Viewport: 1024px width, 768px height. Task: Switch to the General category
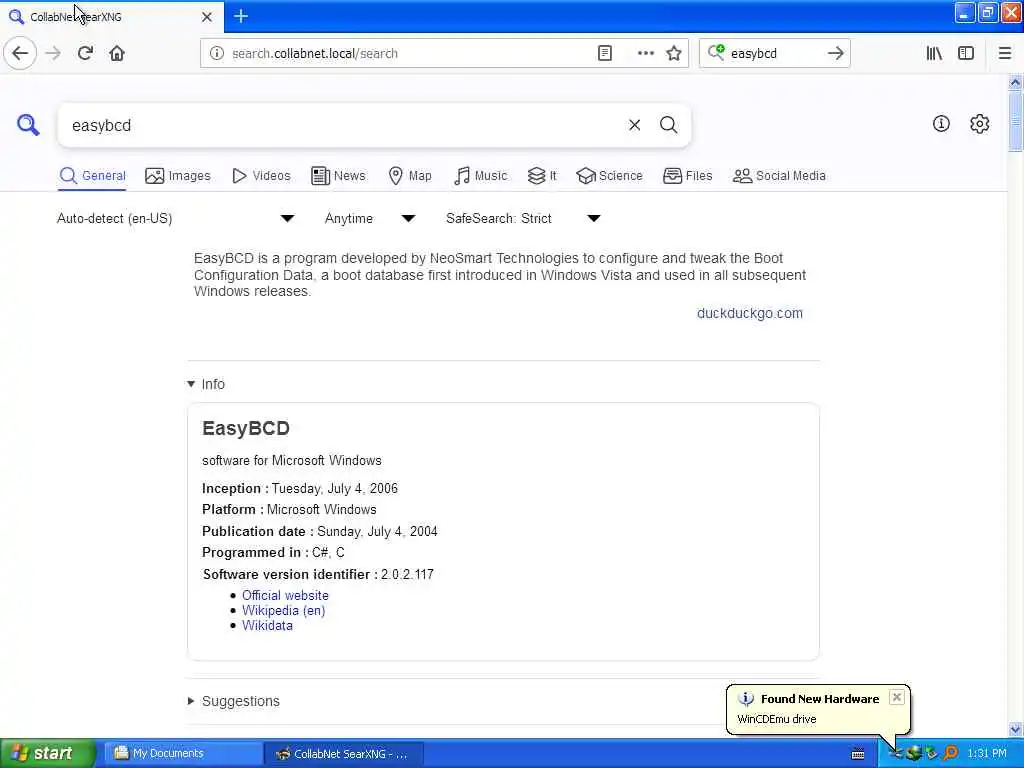pyautogui.click(x=92, y=176)
